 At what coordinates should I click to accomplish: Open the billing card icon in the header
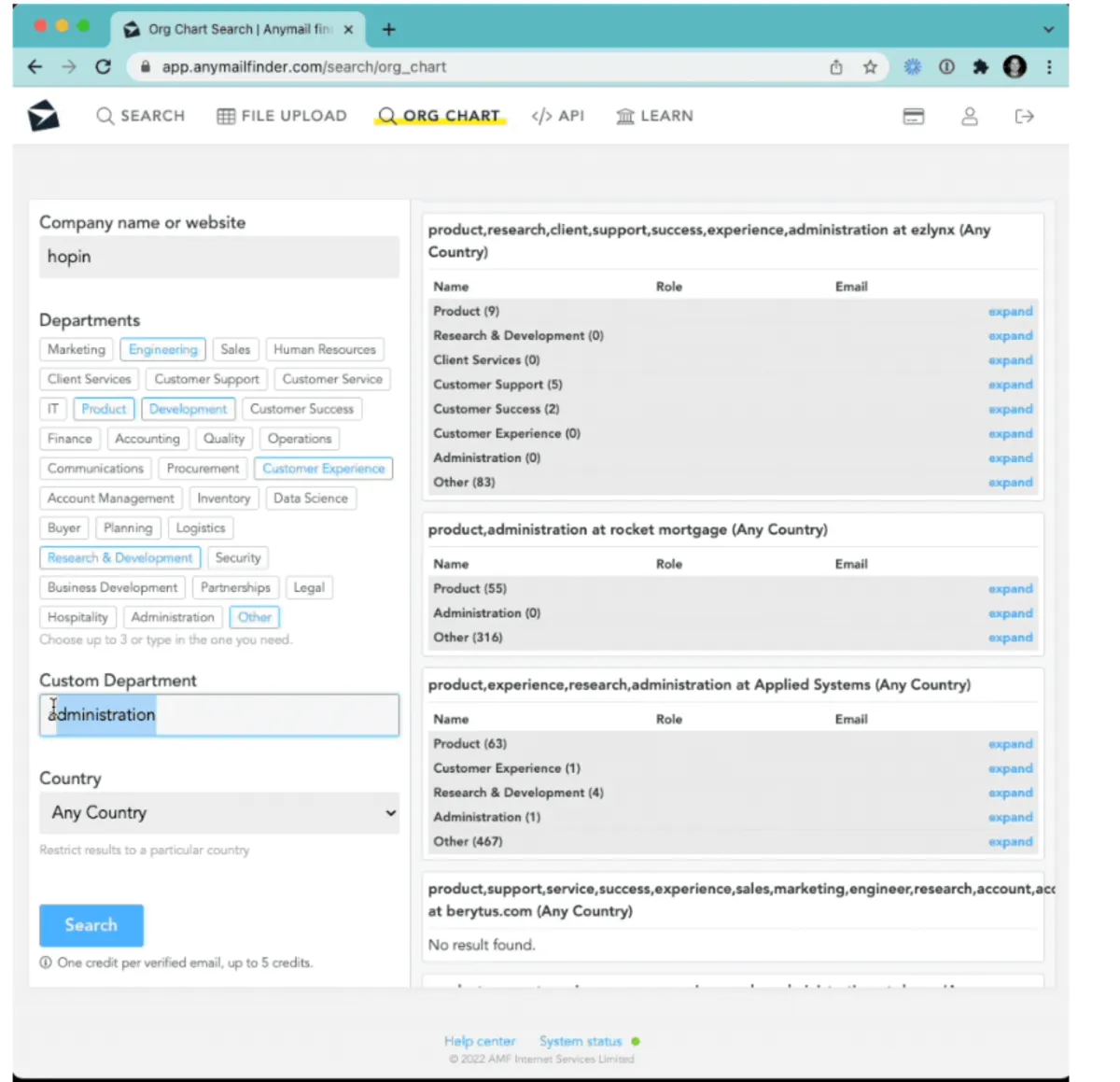(x=914, y=117)
